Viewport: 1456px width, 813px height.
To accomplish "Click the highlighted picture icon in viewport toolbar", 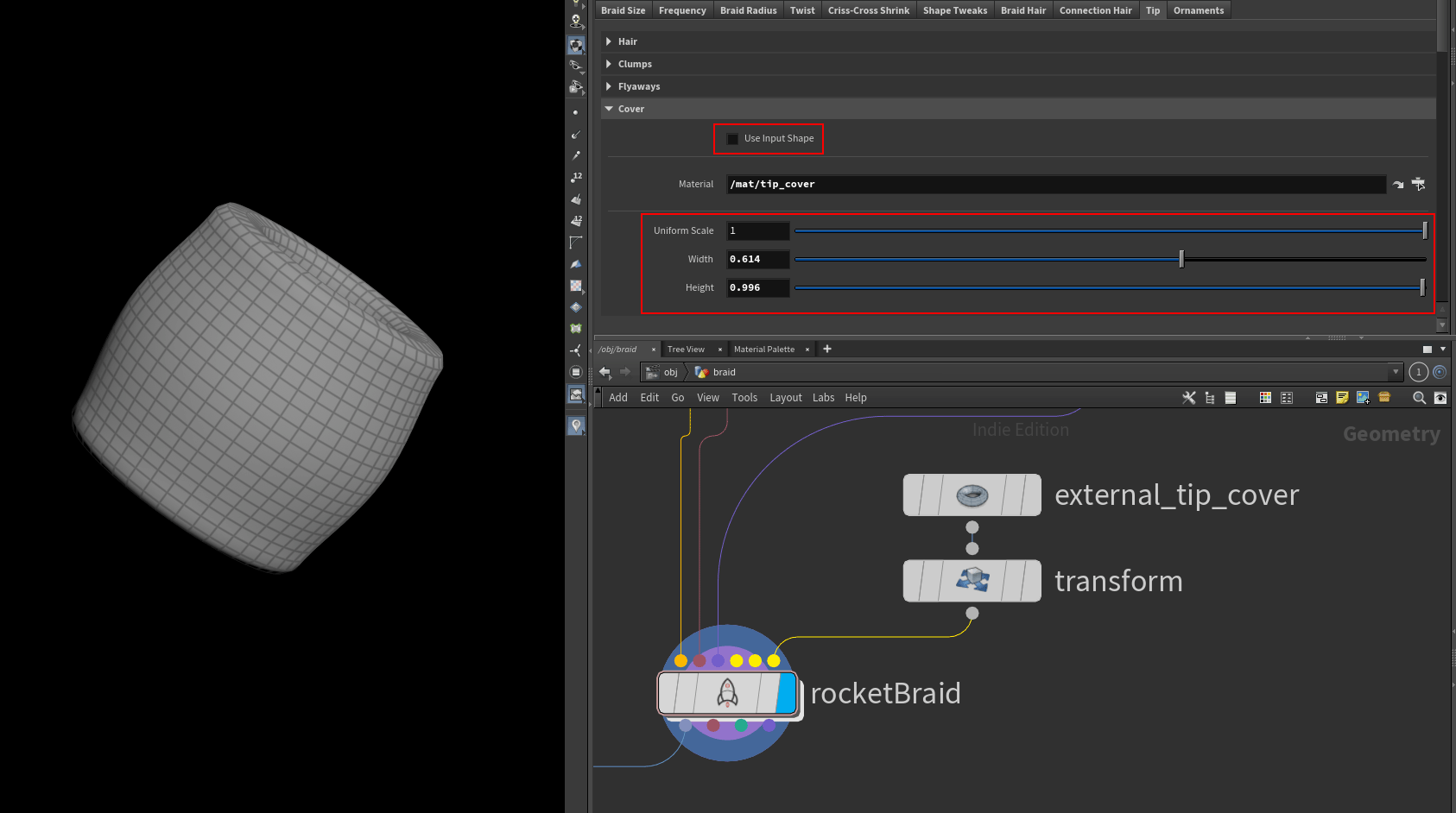I will point(576,394).
